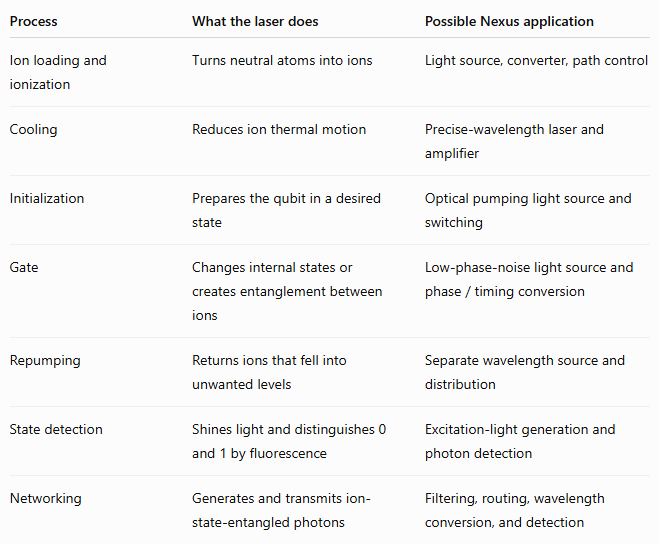658x544 pixels.
Task: Select the 'What the laser does' header
Action: click(255, 21)
